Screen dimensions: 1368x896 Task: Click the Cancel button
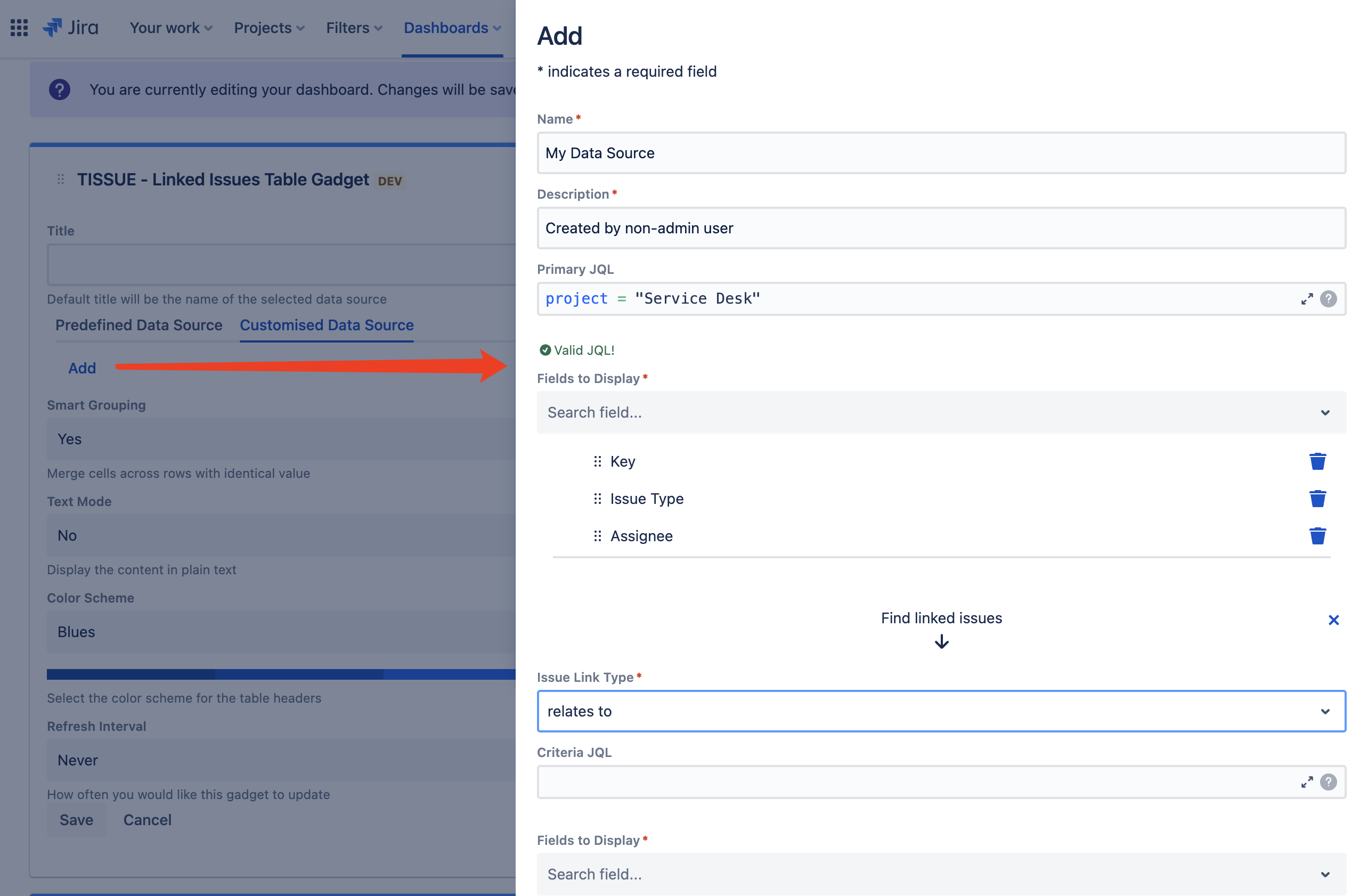click(147, 820)
